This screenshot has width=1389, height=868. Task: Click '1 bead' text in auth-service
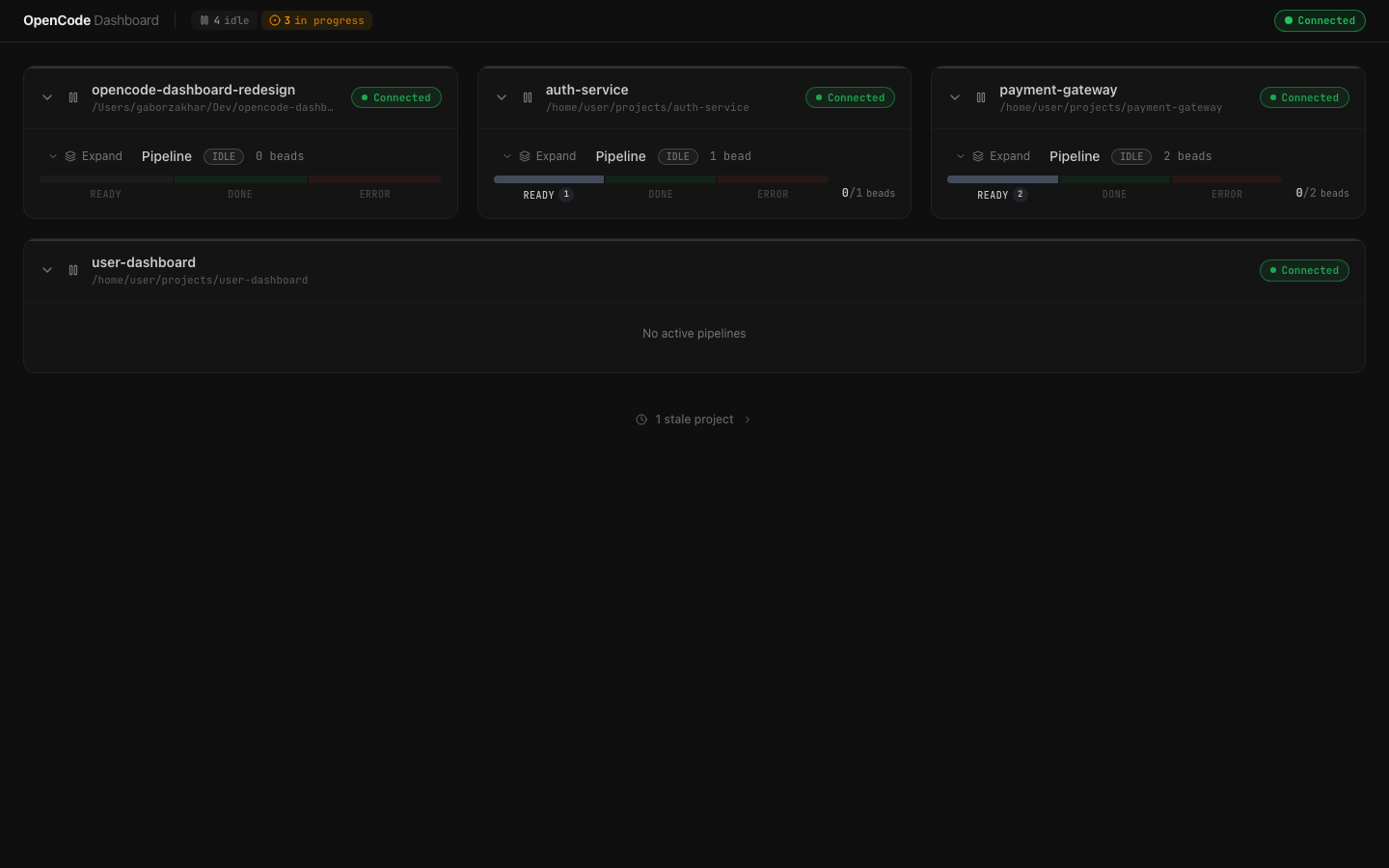point(730,156)
